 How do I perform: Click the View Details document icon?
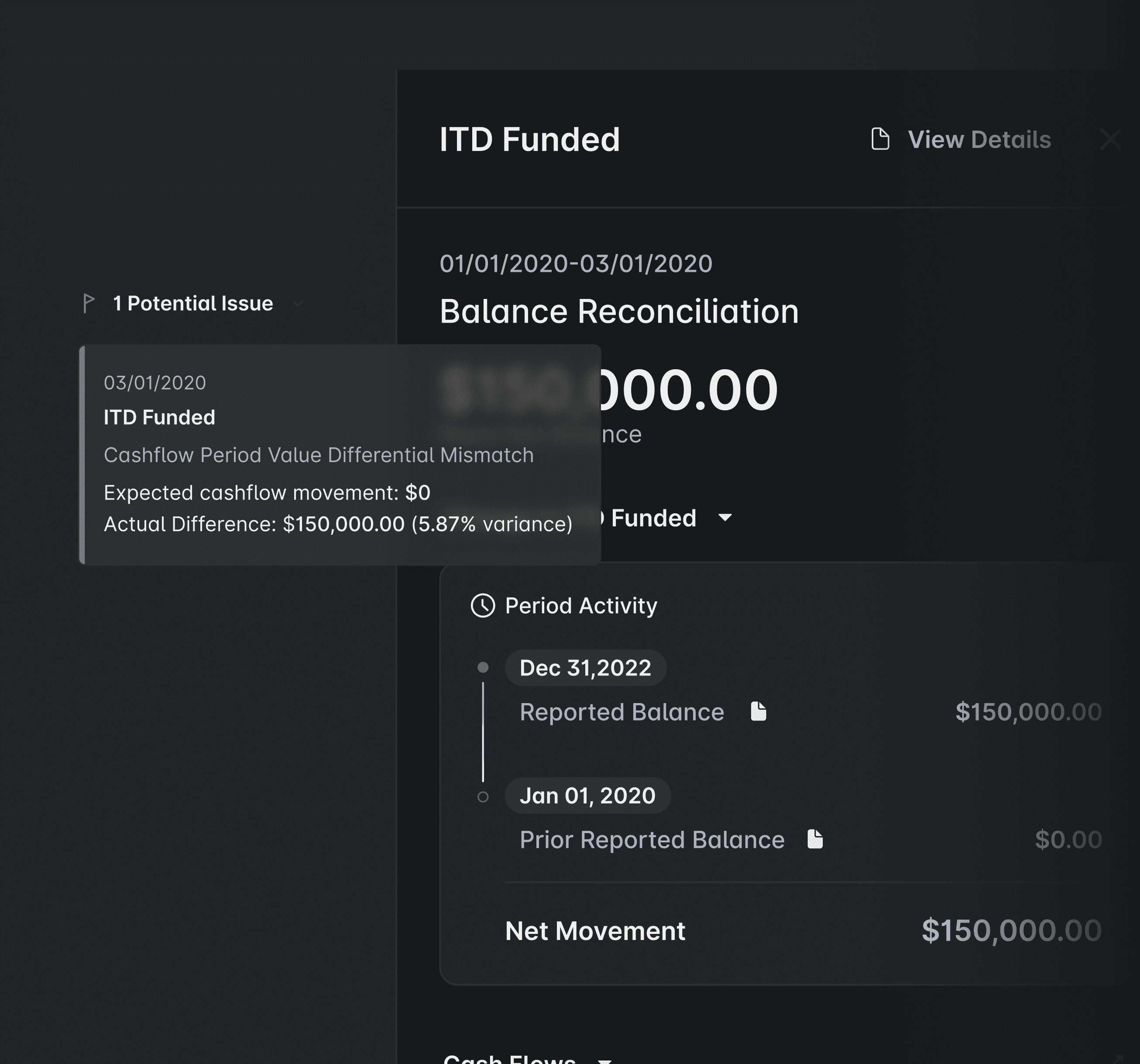[x=880, y=139]
